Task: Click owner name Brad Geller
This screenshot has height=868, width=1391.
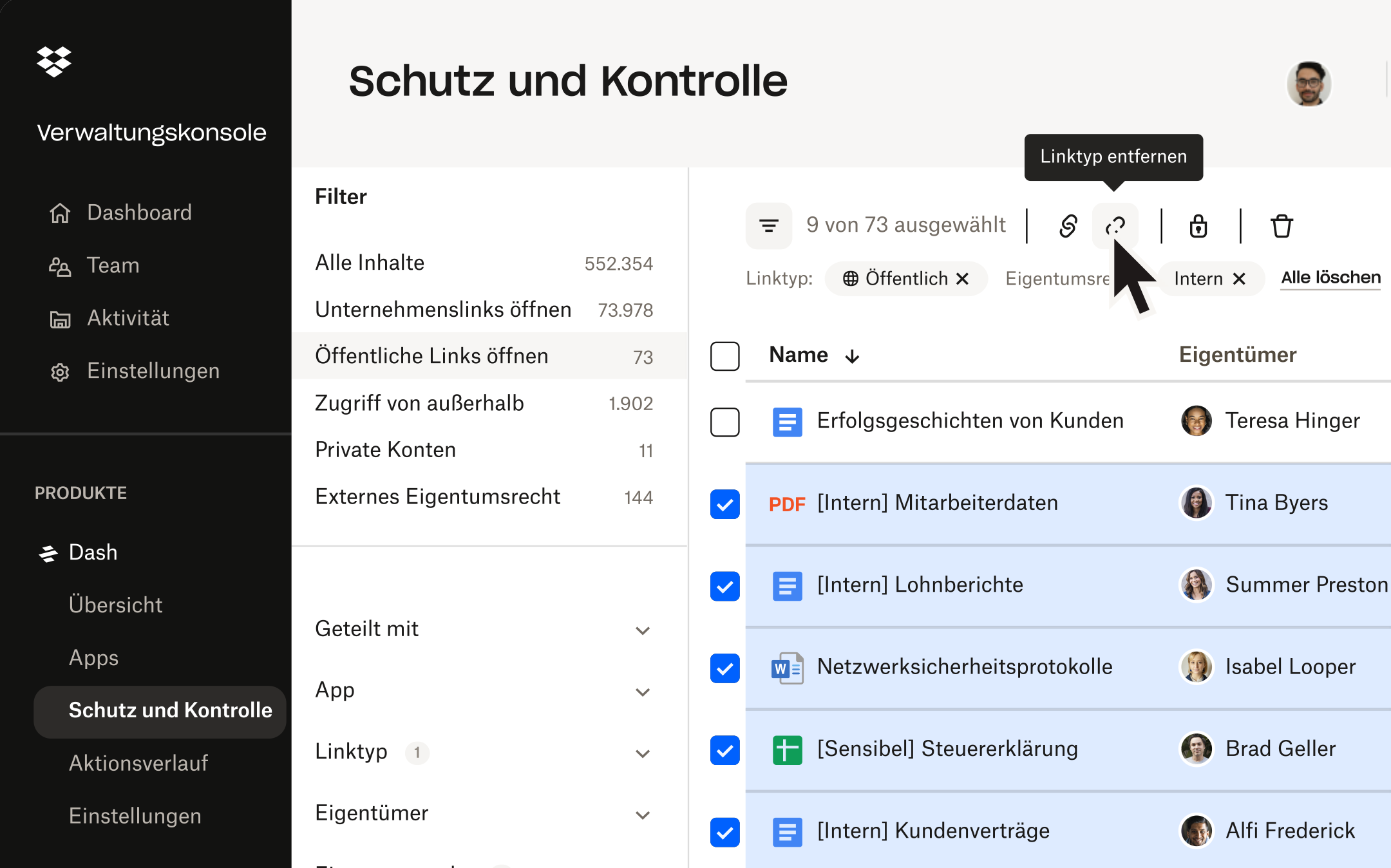Action: (1281, 749)
